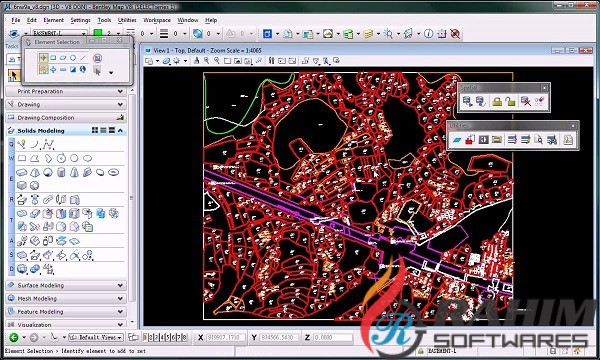The width and height of the screenshot is (600, 360).
Task: Select the Block selection method in Element Selection
Action: coord(53,58)
